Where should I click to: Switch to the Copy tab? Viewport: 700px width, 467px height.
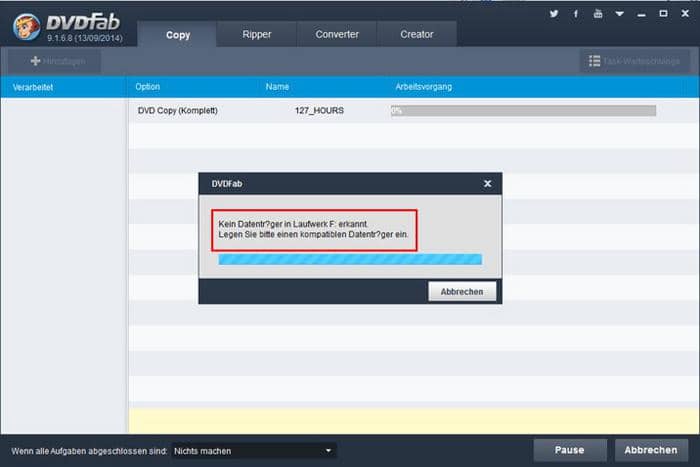[x=178, y=34]
